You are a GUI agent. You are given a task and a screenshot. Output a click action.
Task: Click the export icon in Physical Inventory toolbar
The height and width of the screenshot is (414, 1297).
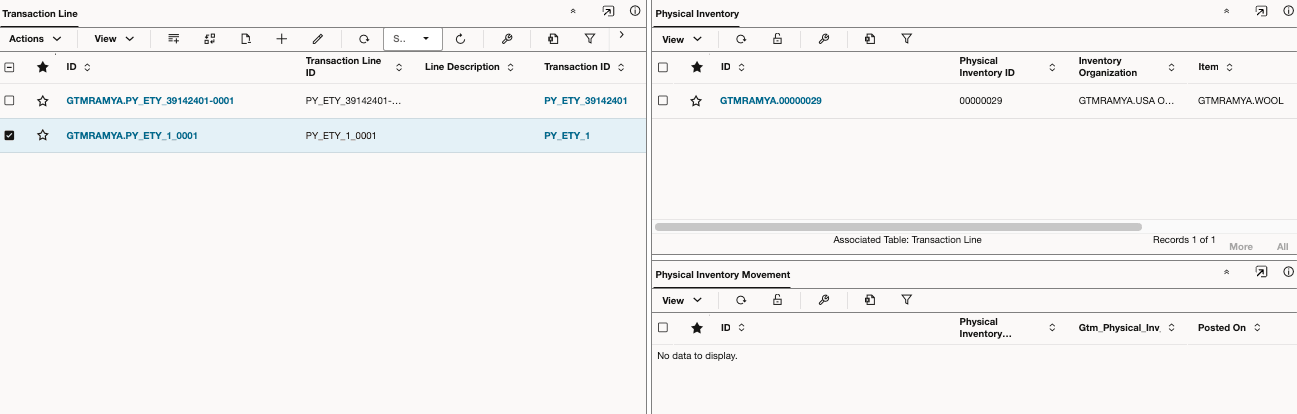(x=870, y=39)
